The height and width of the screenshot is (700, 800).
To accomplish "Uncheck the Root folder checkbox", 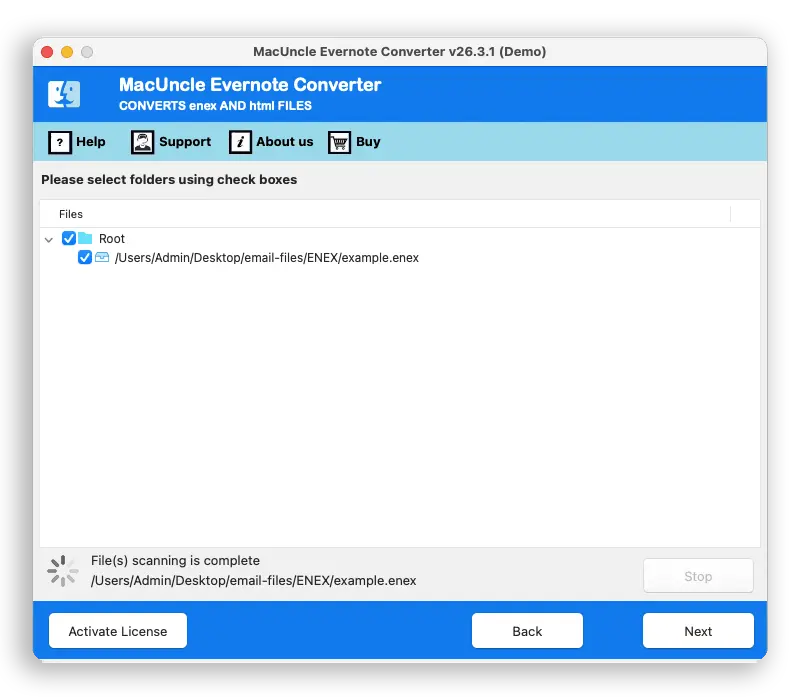I will 69,238.
